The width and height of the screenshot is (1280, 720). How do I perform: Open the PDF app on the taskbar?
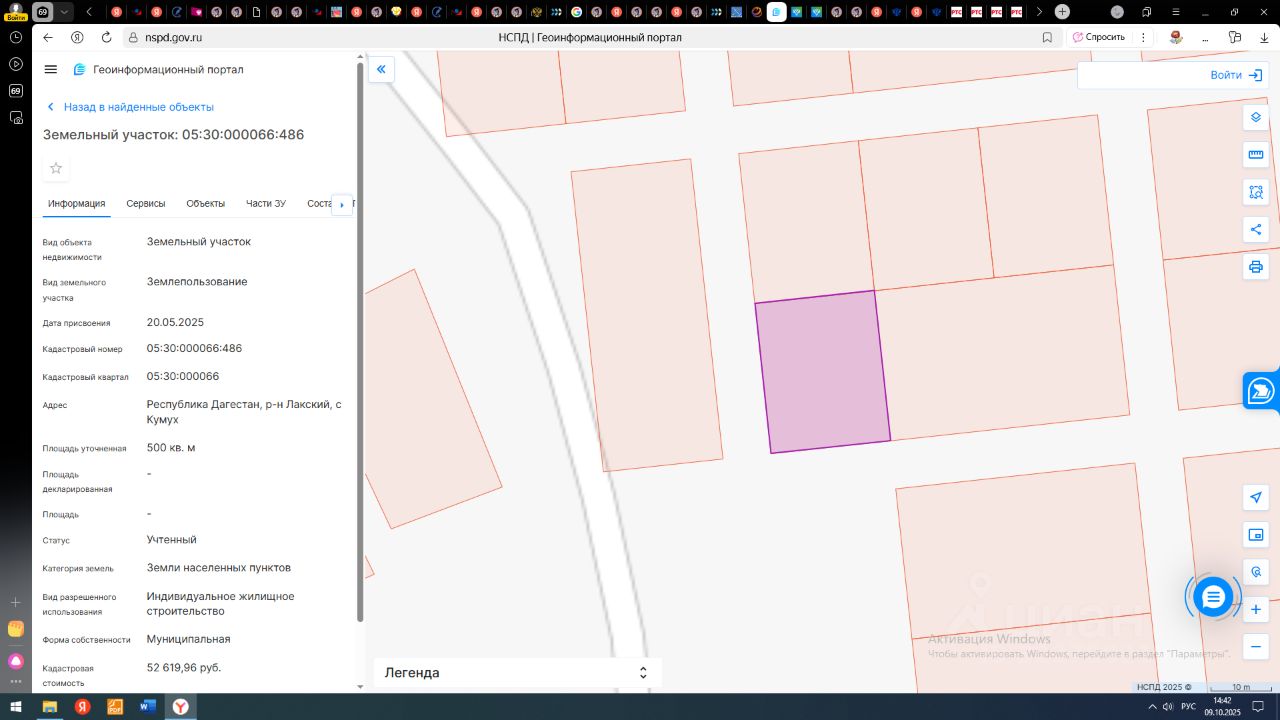pyautogui.click(x=115, y=707)
